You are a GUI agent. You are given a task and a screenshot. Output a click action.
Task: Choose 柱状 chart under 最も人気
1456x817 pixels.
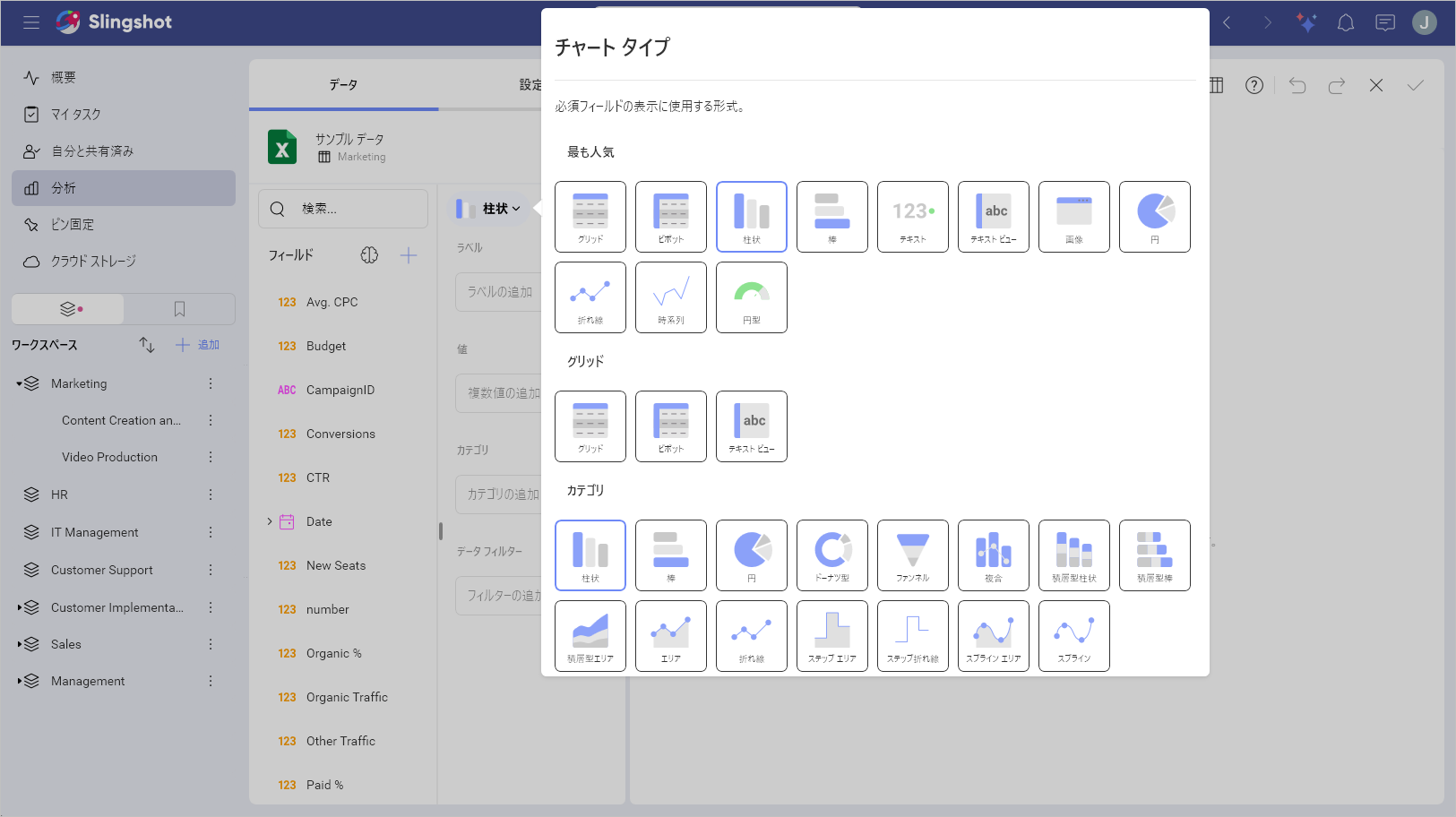pyautogui.click(x=752, y=217)
